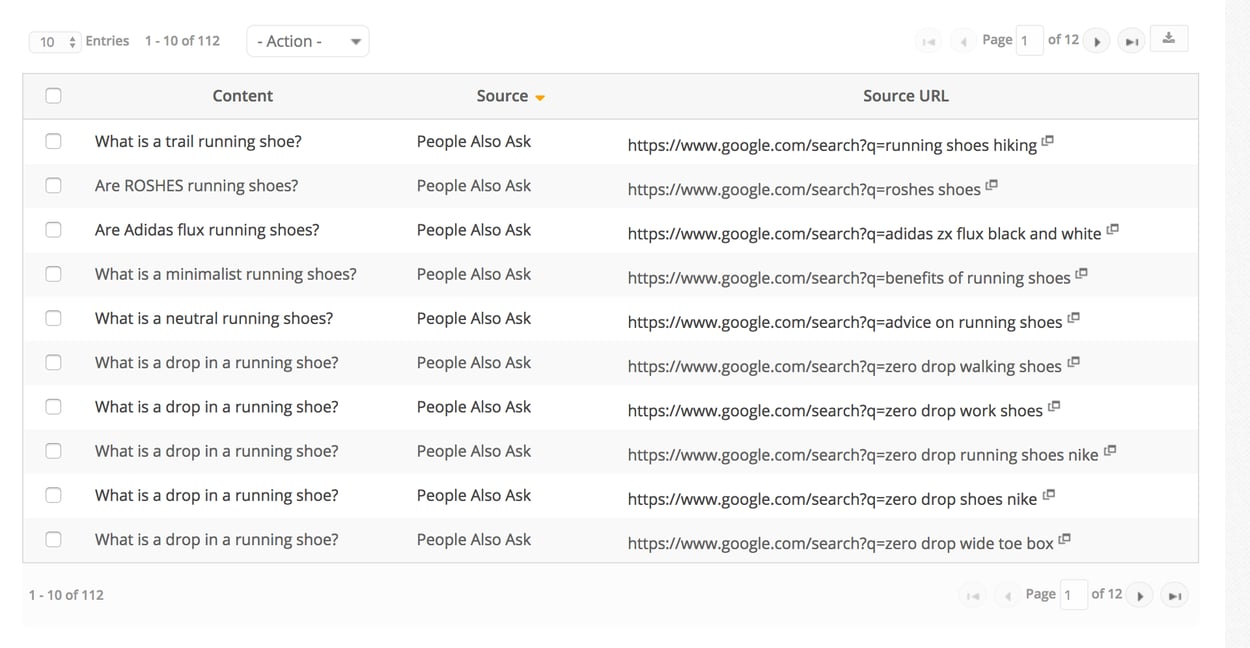This screenshot has height=648, width=1250.
Task: Open the zero drop work shoes URL
Action: (x=835, y=410)
